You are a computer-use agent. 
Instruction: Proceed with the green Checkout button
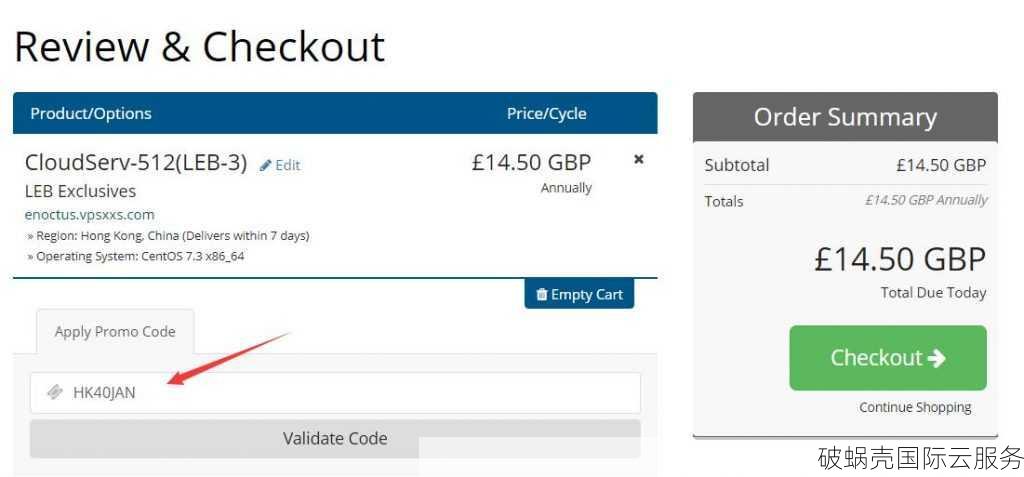point(888,358)
